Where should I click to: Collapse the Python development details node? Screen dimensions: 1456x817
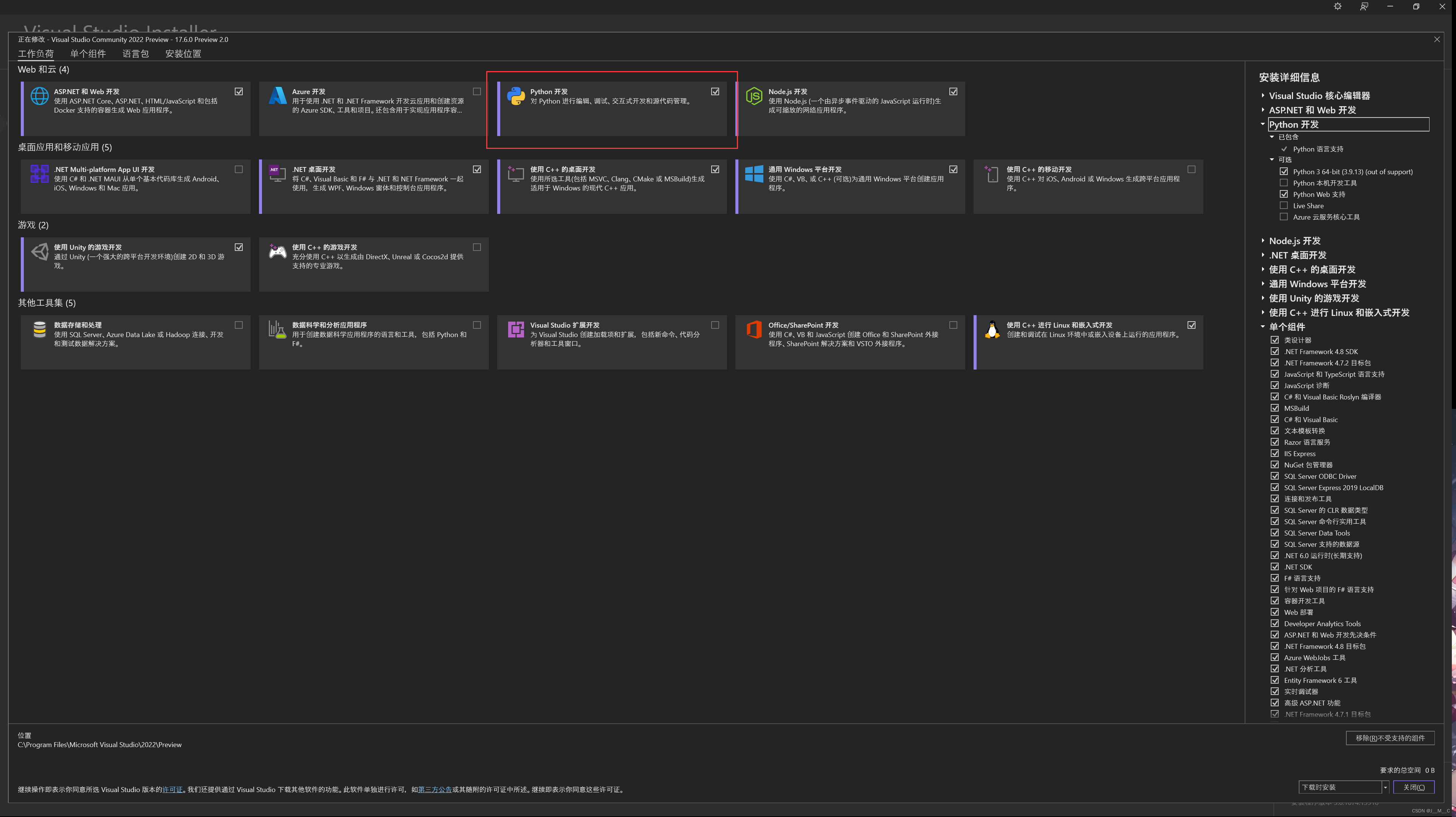[x=1263, y=124]
